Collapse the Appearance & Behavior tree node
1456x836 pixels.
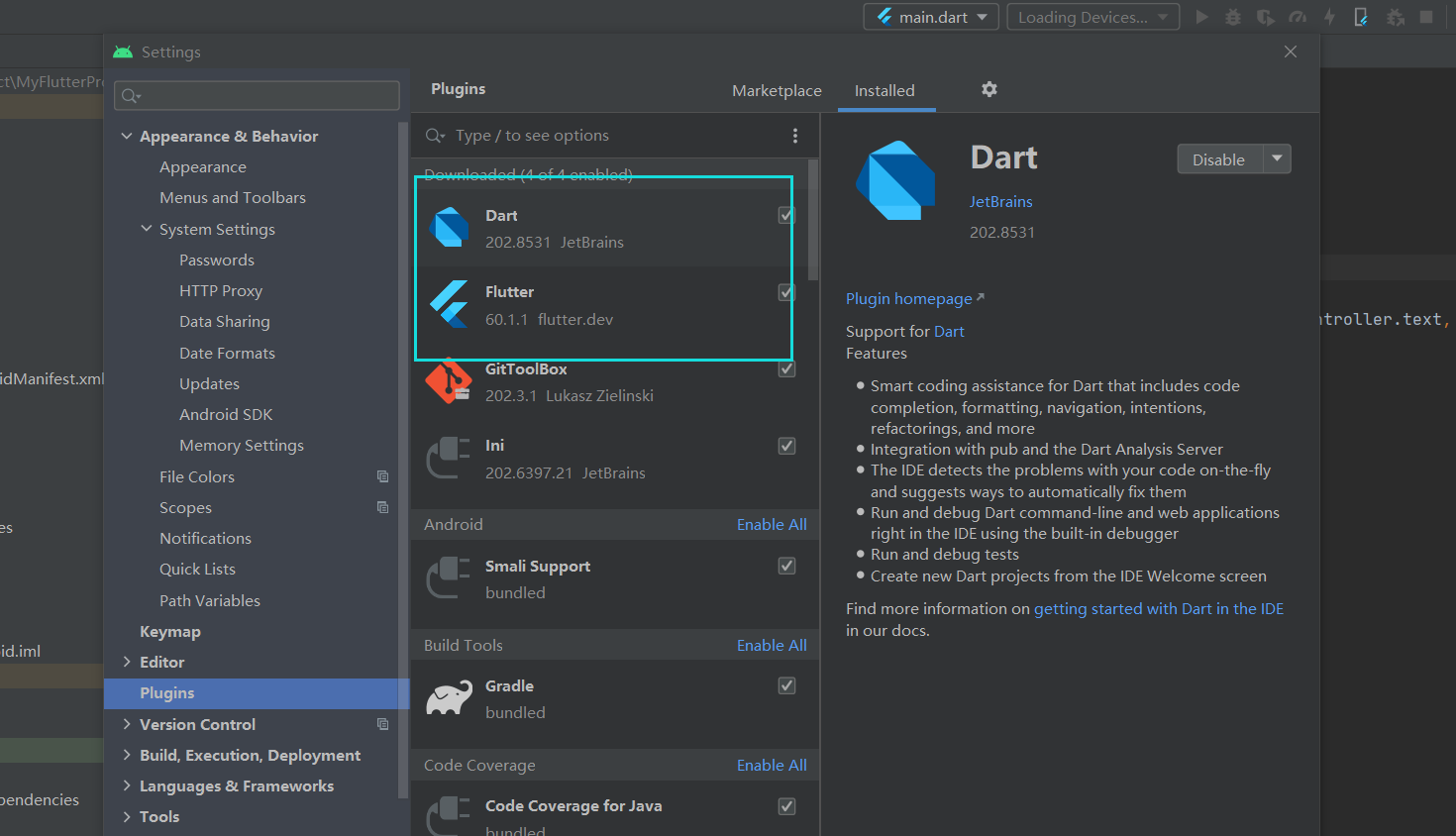tap(127, 136)
